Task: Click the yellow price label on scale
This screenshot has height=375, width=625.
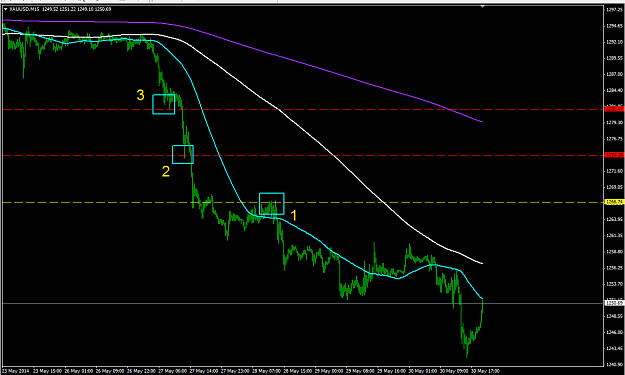Action: [614, 202]
